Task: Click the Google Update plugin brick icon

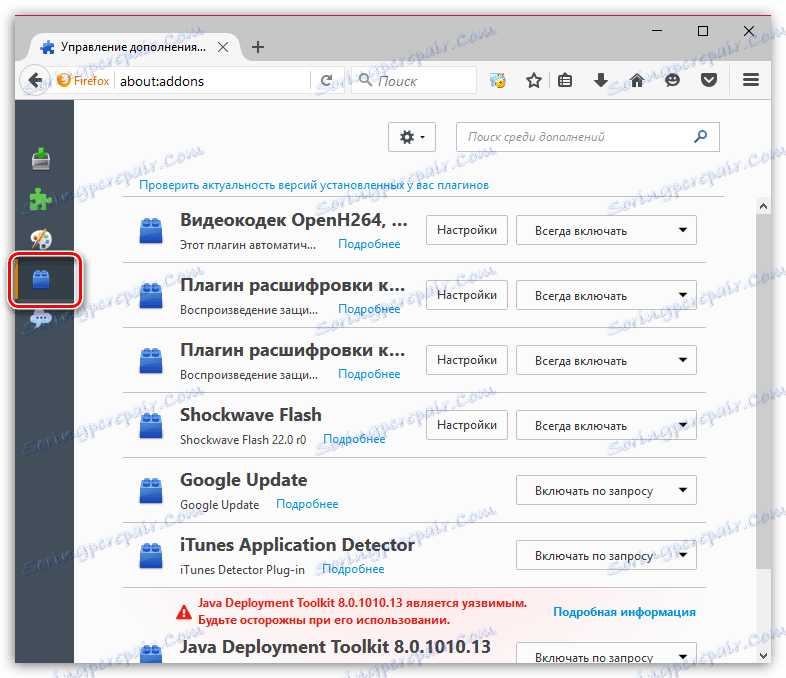Action: click(x=151, y=491)
